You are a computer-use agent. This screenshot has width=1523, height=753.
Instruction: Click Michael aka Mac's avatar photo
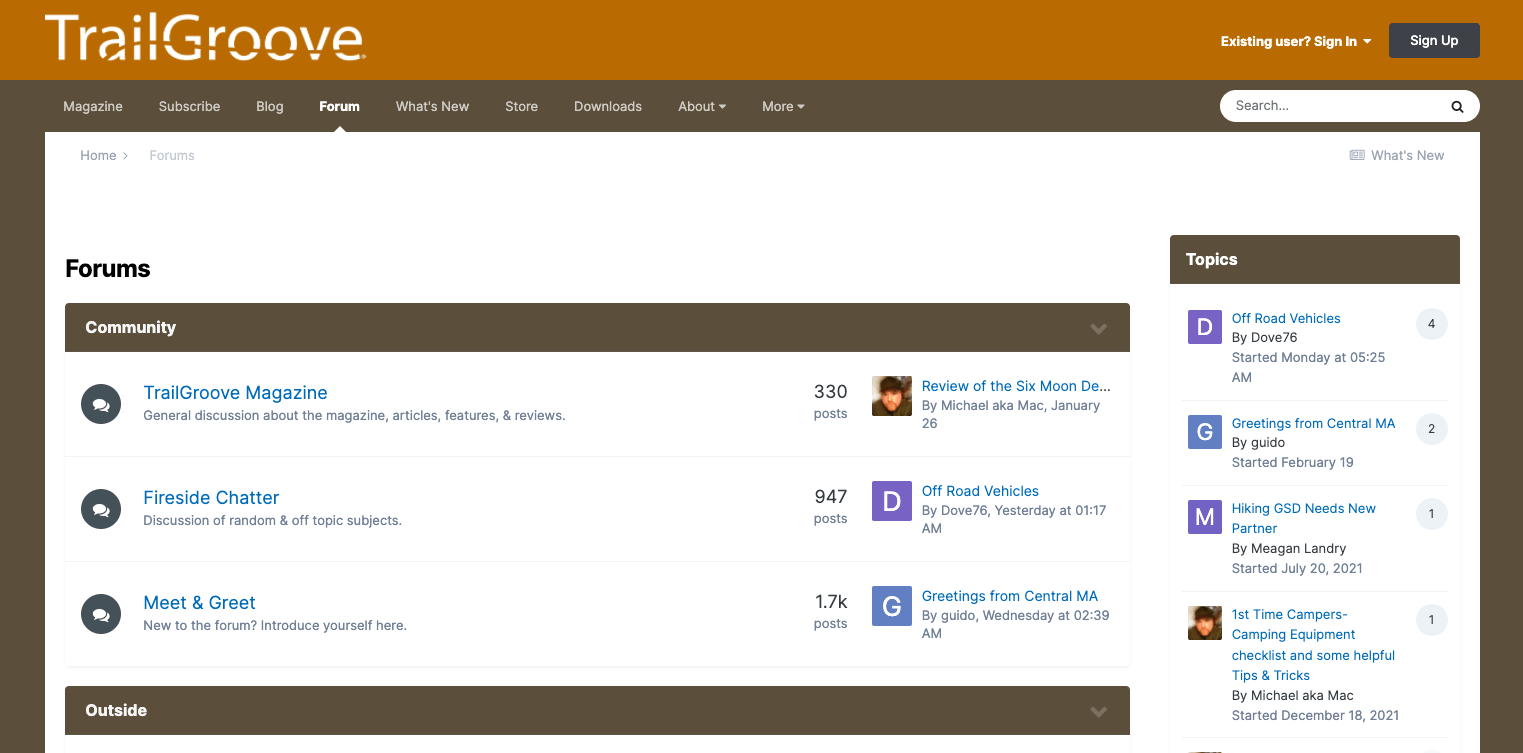pyautogui.click(x=891, y=396)
